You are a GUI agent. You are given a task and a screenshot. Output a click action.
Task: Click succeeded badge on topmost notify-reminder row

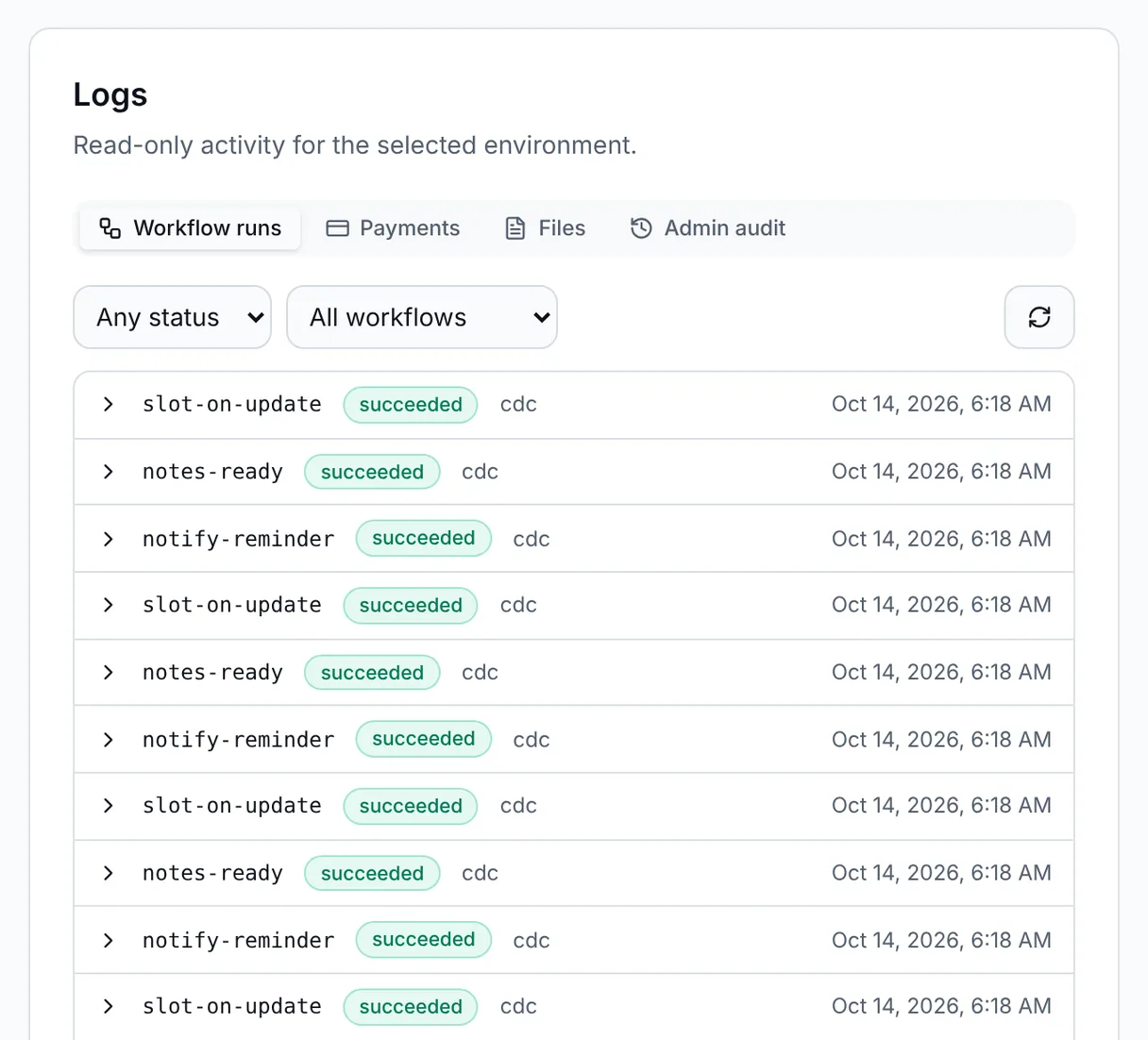(424, 538)
